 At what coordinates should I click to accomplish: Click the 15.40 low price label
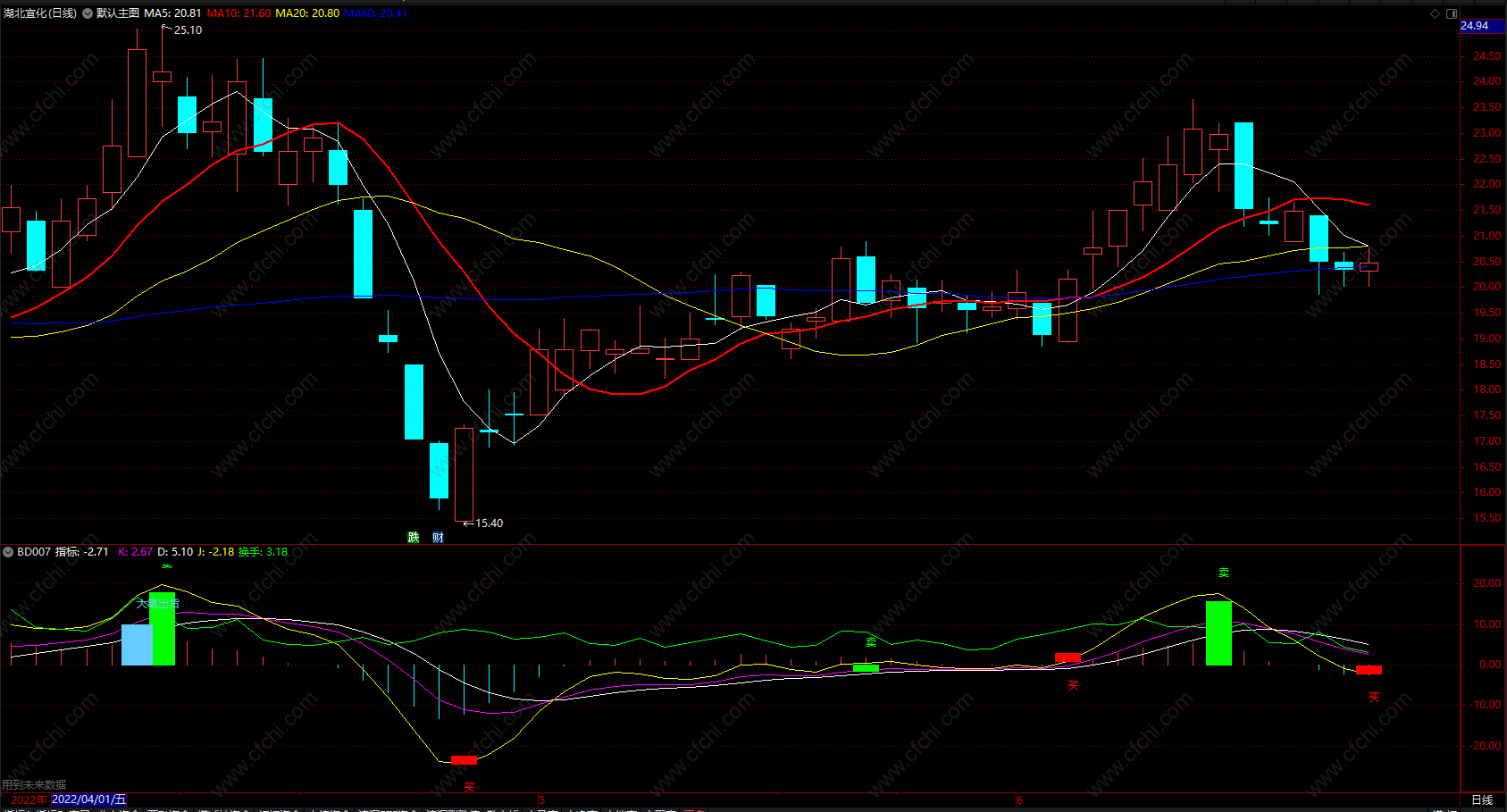tap(489, 523)
